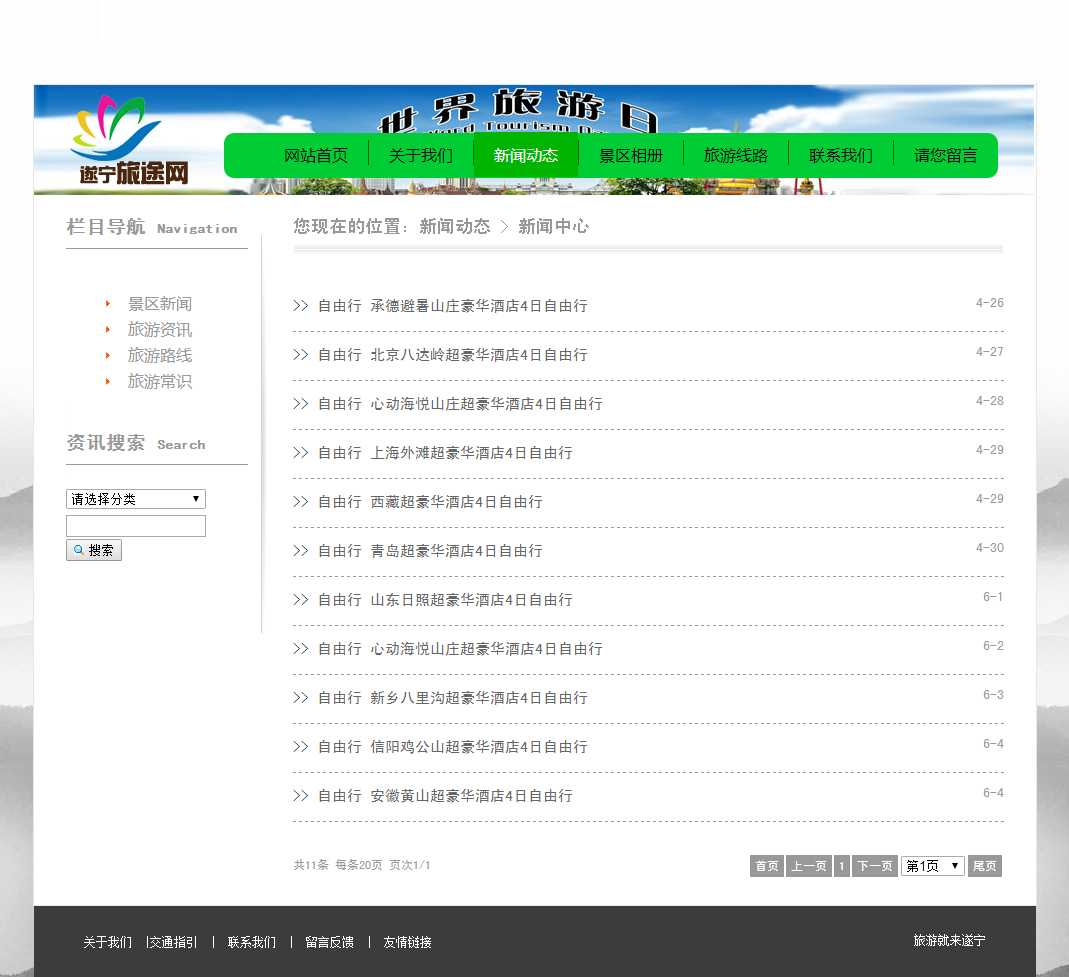This screenshot has width=1069, height=977.
Task: Open the 请选择分类 category dropdown
Action: point(136,499)
